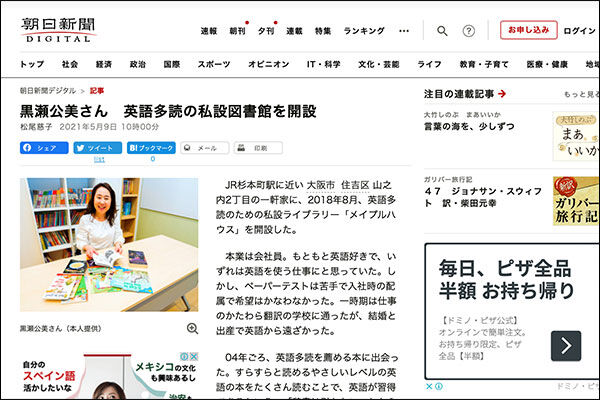Go to the 政治 section tab
600x400 pixels.
click(138, 64)
